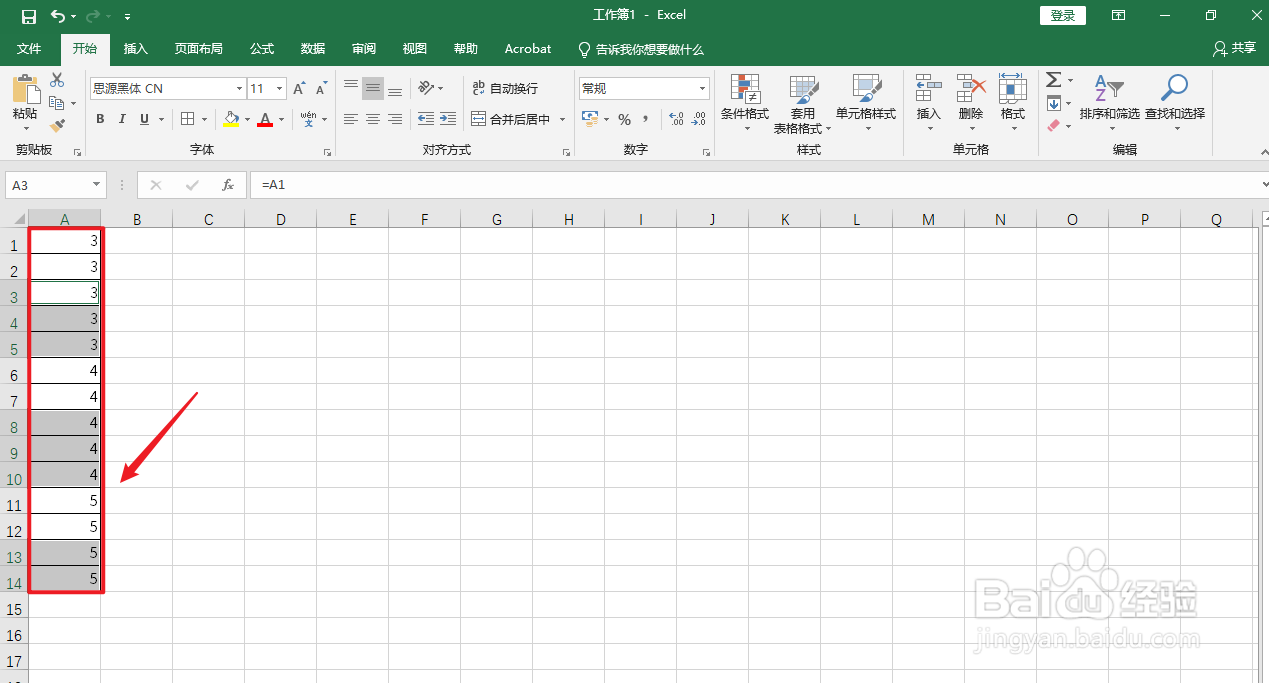
Task: Switch to 插入 Insert tab
Action: (x=135, y=49)
